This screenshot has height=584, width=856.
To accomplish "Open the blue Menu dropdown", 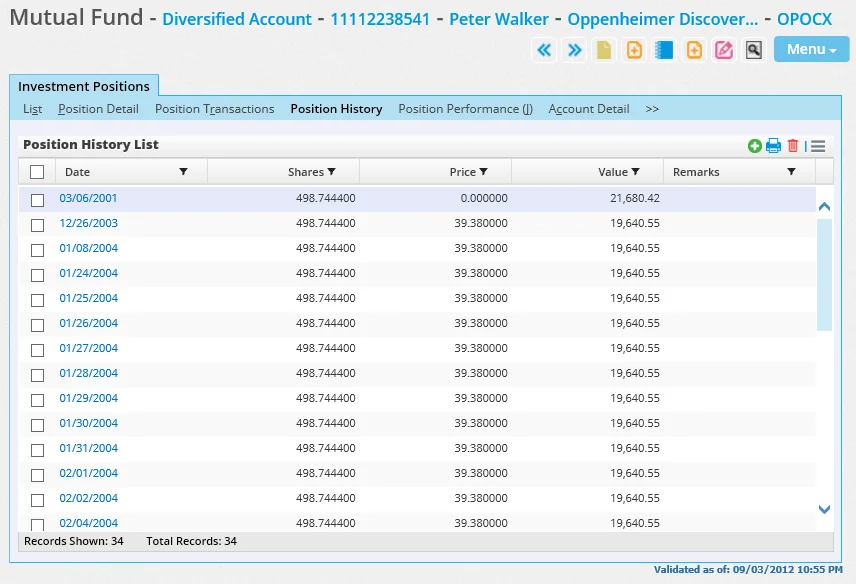I will tap(811, 50).
